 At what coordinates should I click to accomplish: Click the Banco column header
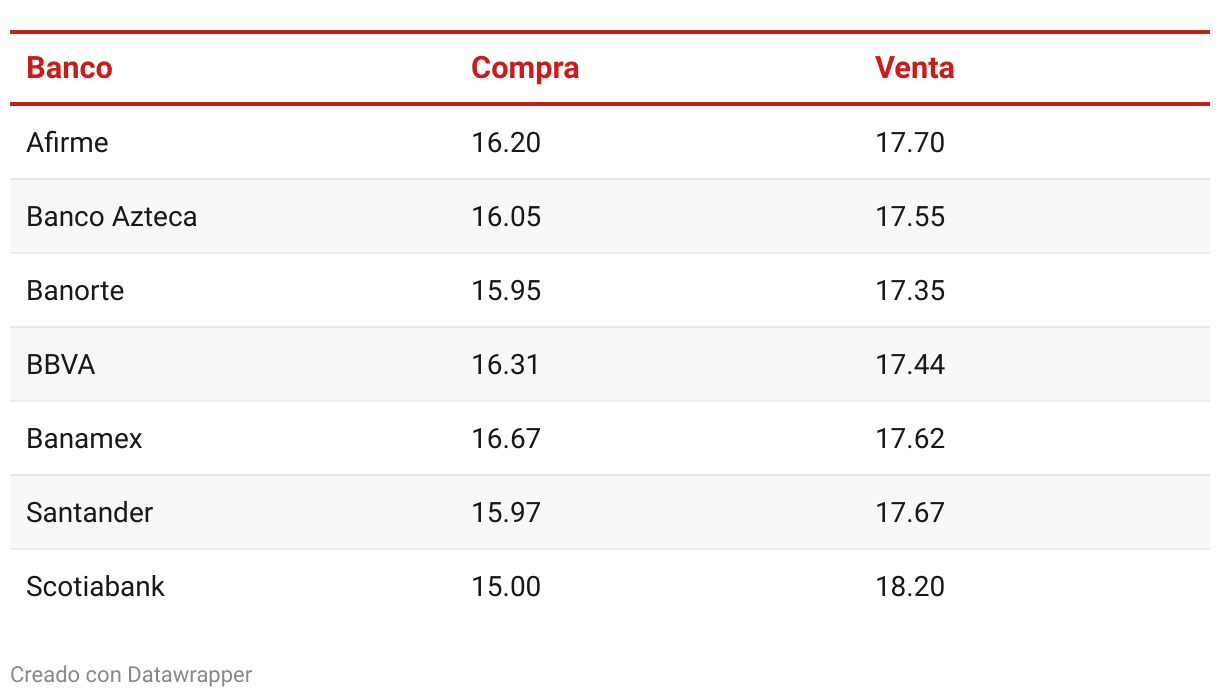coord(69,68)
